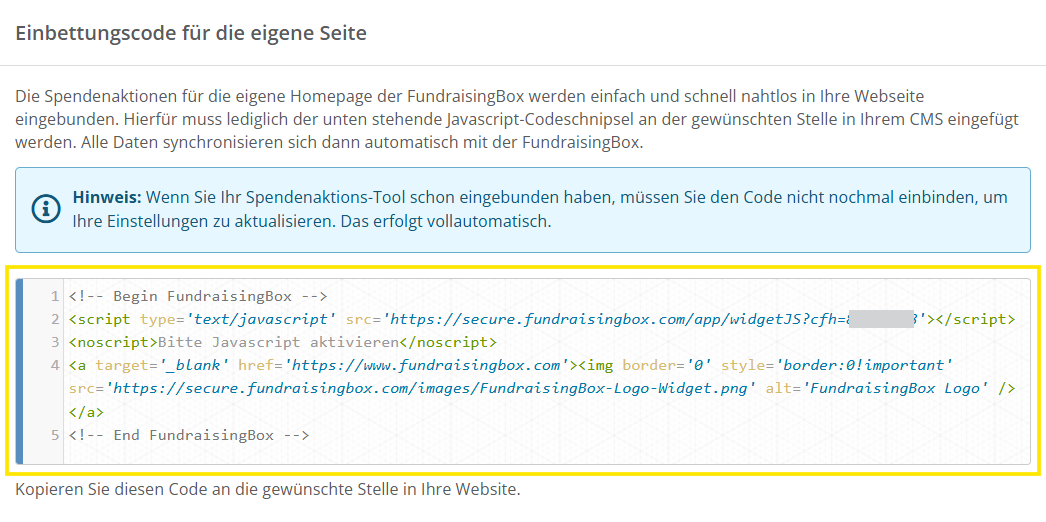Click code line 5 'End FundraisingBox' comment
Viewport: 1046px width, 522px height.
189,435
